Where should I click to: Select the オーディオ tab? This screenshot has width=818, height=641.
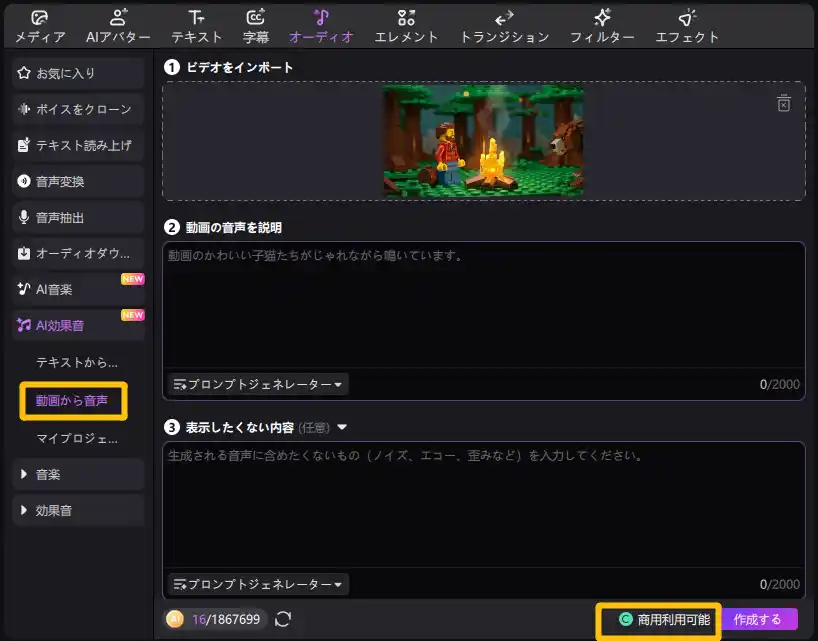pos(321,27)
